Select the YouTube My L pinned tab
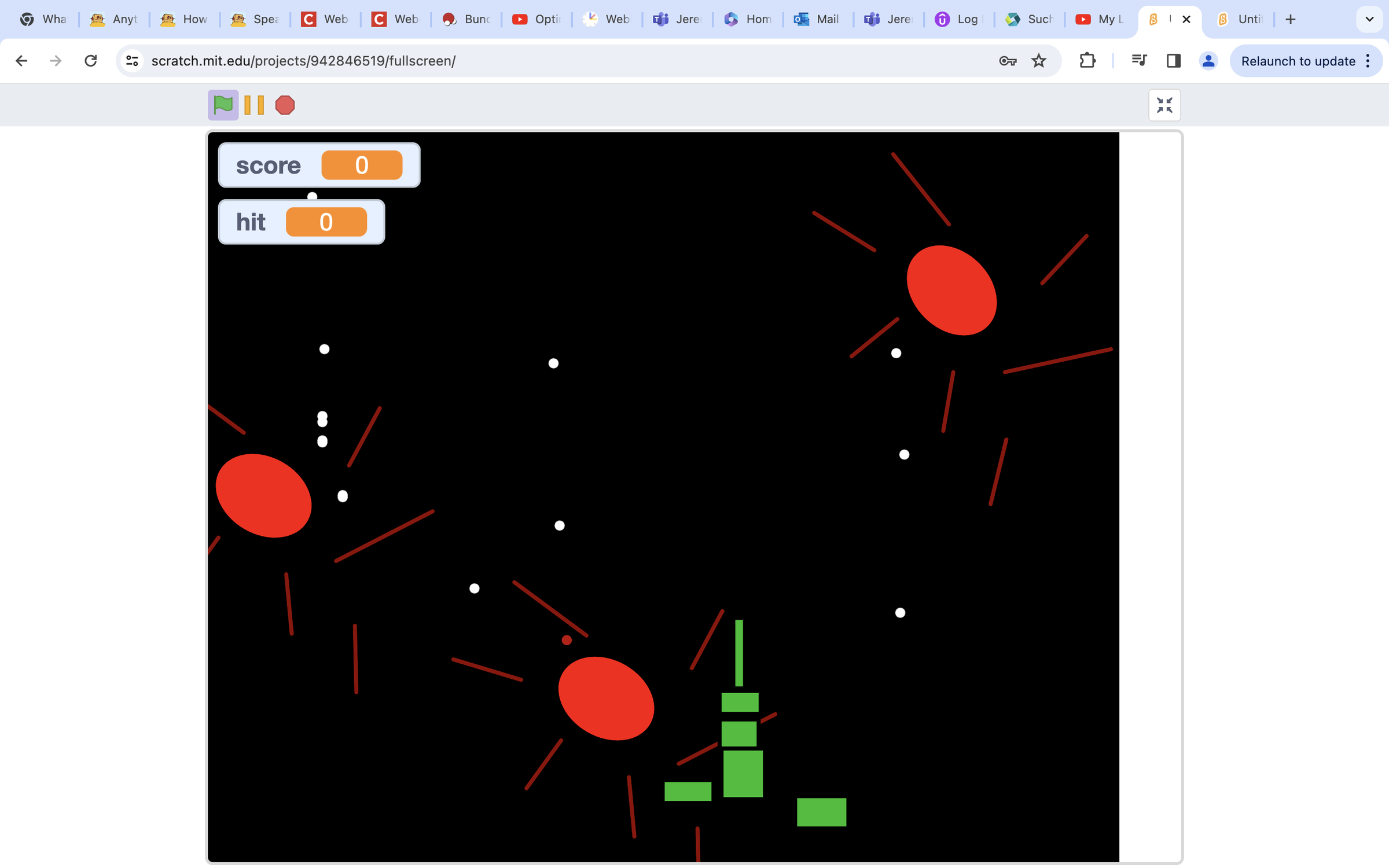Screen dimensions: 1389x868 click(1098, 19)
